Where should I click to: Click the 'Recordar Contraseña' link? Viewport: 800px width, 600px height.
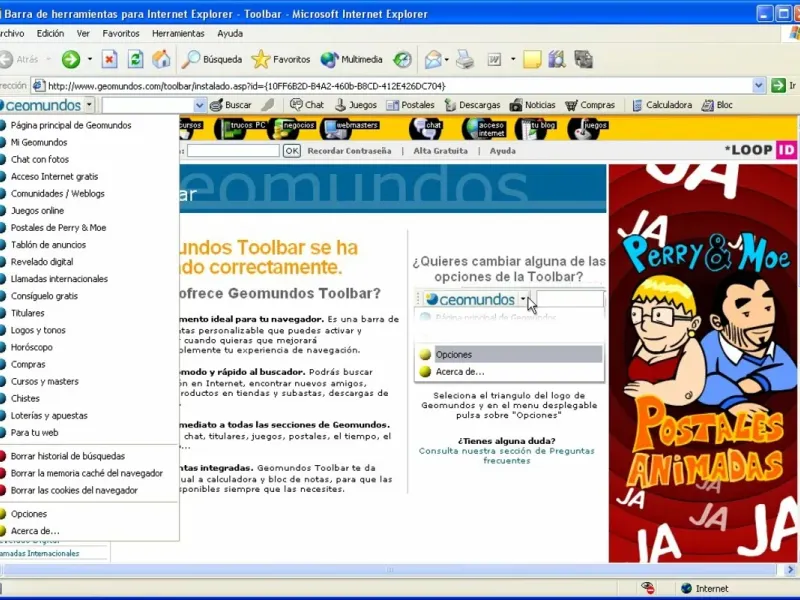[x=349, y=151]
